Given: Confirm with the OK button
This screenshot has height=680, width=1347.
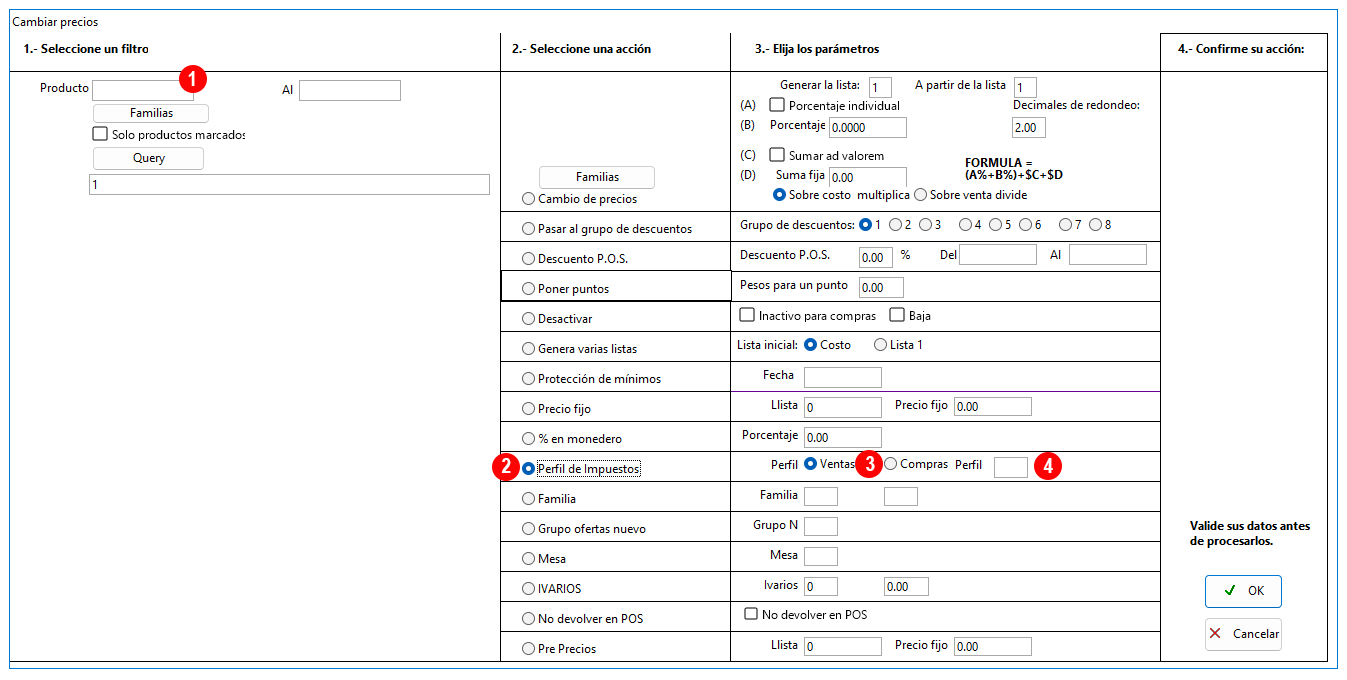Looking at the screenshot, I should pyautogui.click(x=1243, y=591).
